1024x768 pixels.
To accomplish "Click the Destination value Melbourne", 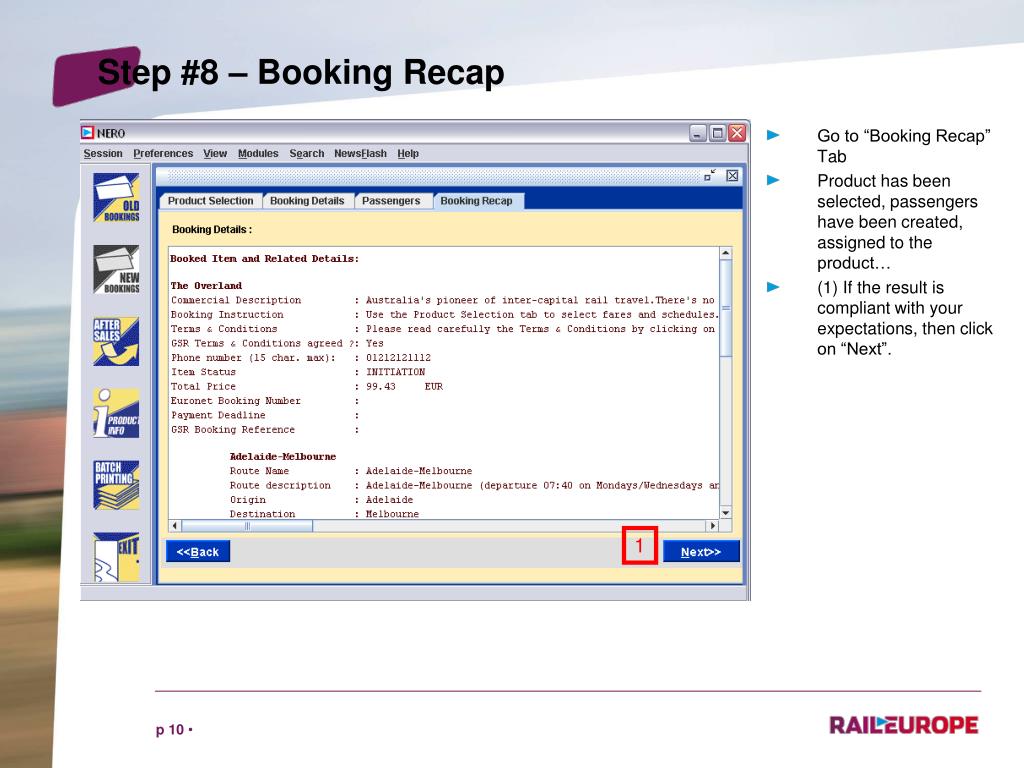I will (392, 514).
